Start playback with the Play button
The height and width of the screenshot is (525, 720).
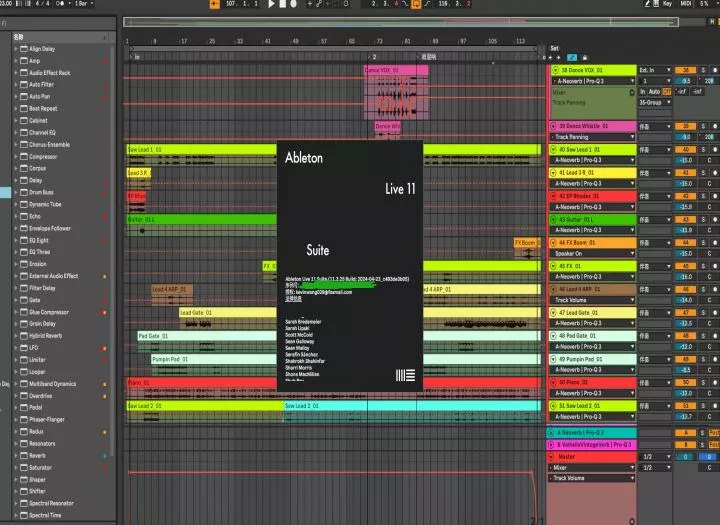tap(271, 4)
